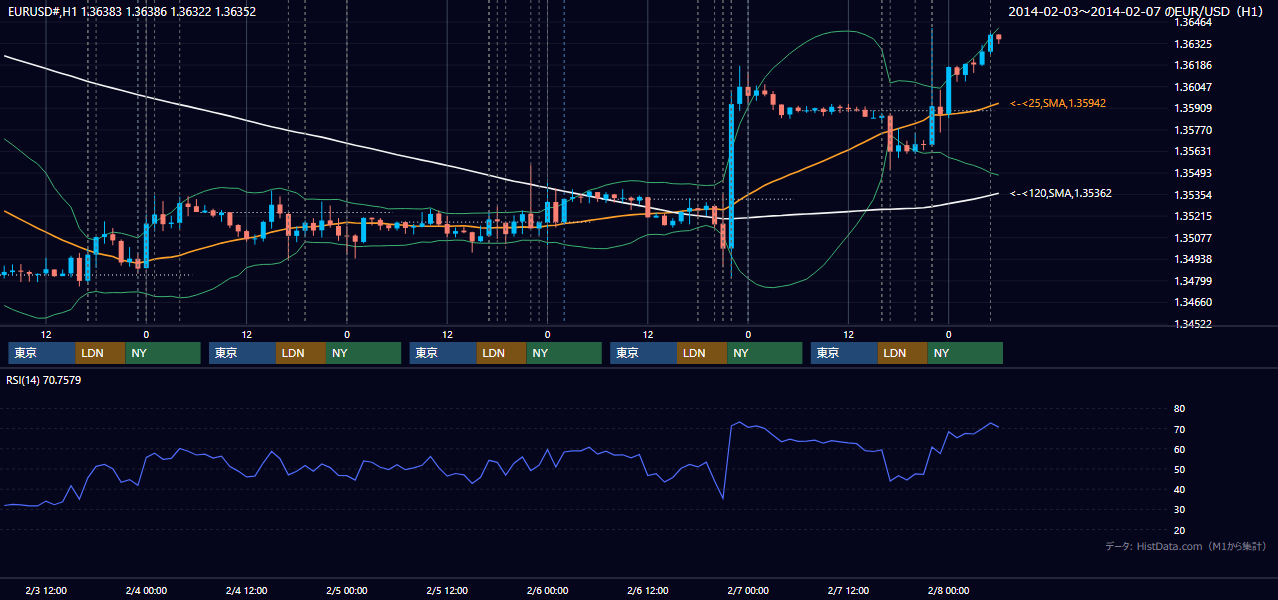Select the RSI 60 level label
Image resolution: width=1278 pixels, height=600 pixels.
coord(1179,449)
